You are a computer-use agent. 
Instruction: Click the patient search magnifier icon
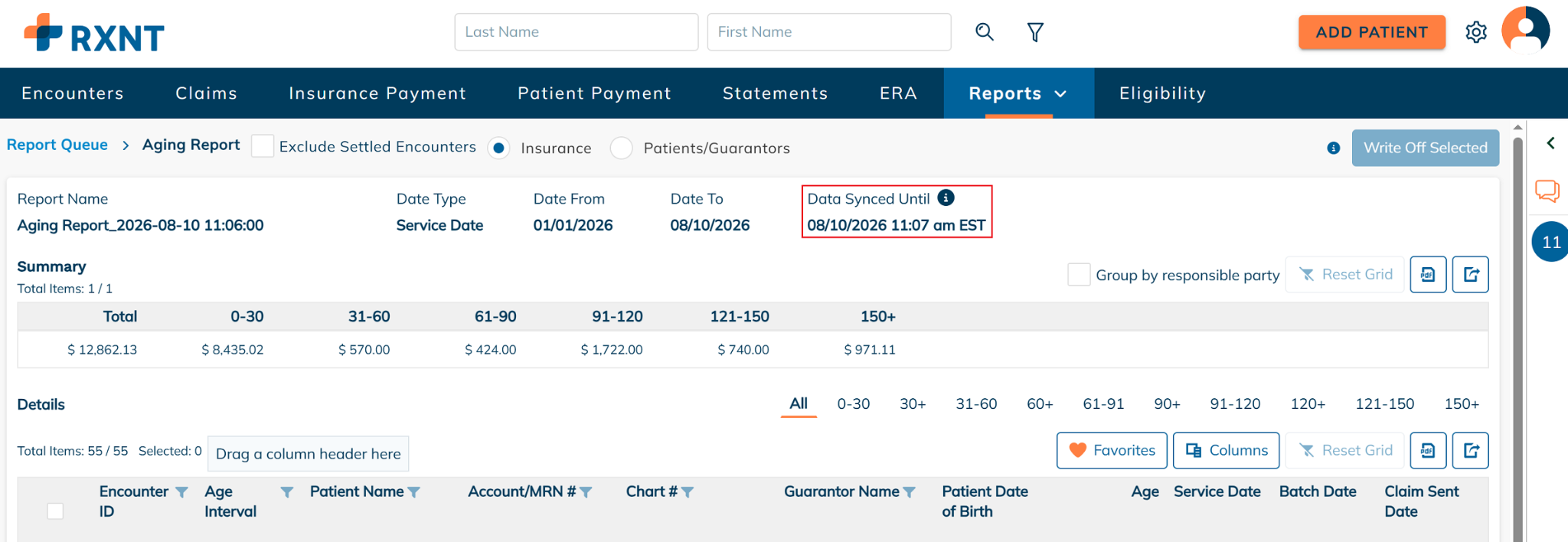[x=985, y=32]
